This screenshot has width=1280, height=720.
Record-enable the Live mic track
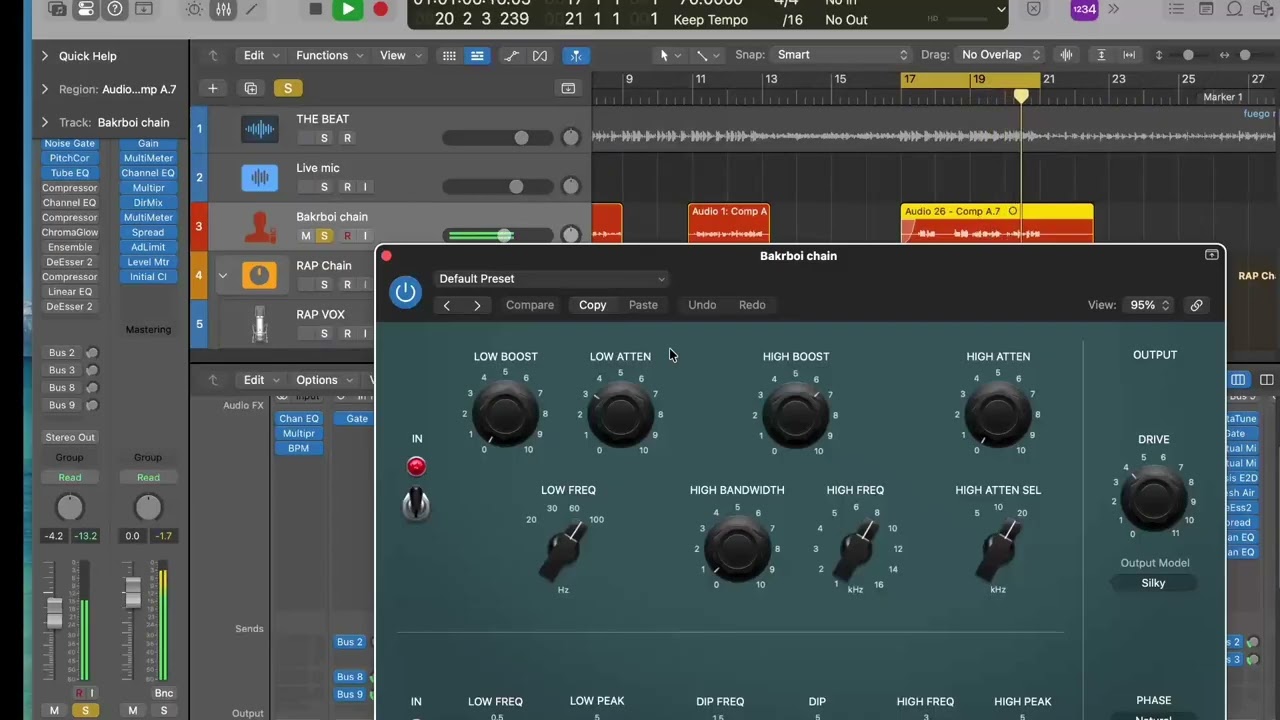(347, 187)
